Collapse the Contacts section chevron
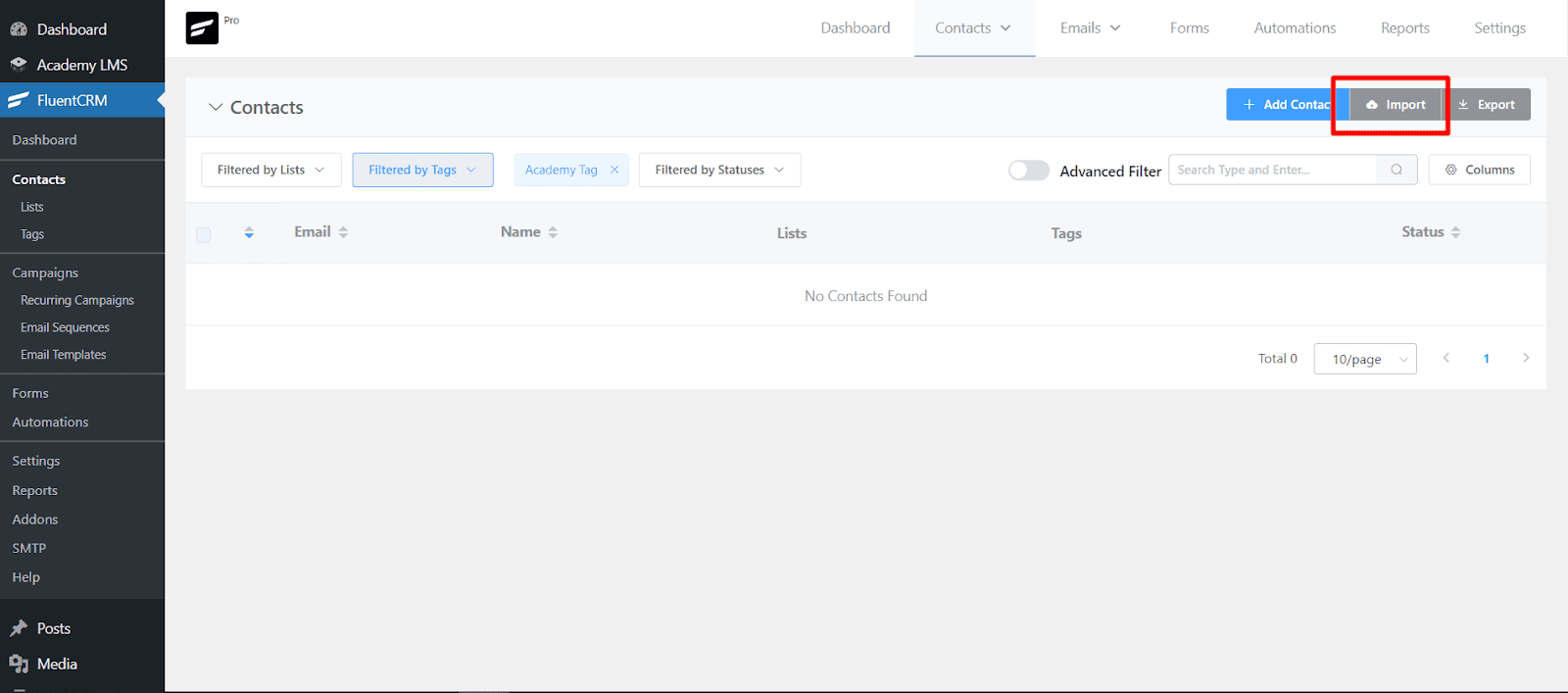Viewport: 1568px width, 693px height. click(x=216, y=107)
